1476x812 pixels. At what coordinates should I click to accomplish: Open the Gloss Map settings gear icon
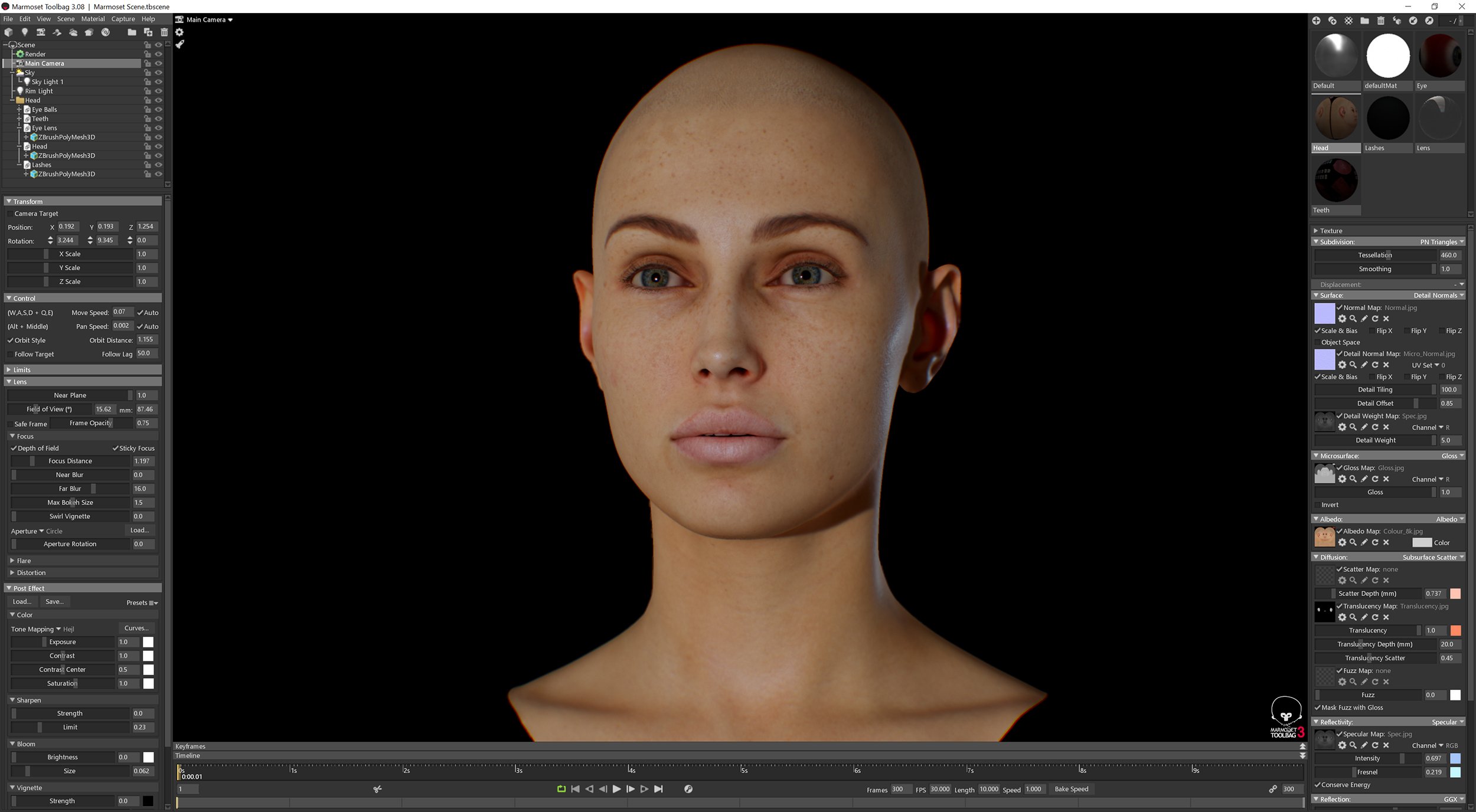point(1343,479)
